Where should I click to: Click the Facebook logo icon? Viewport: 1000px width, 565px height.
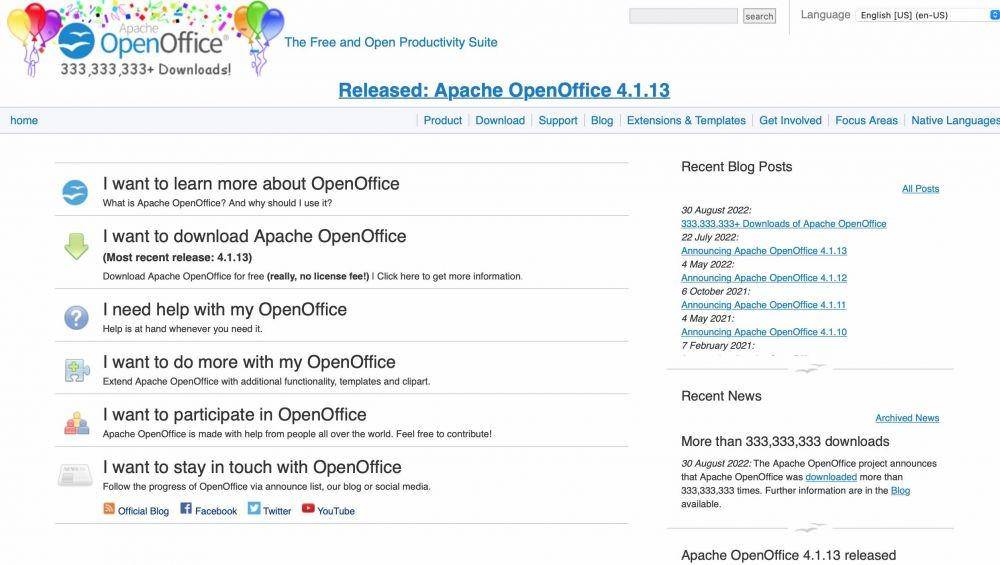click(186, 508)
